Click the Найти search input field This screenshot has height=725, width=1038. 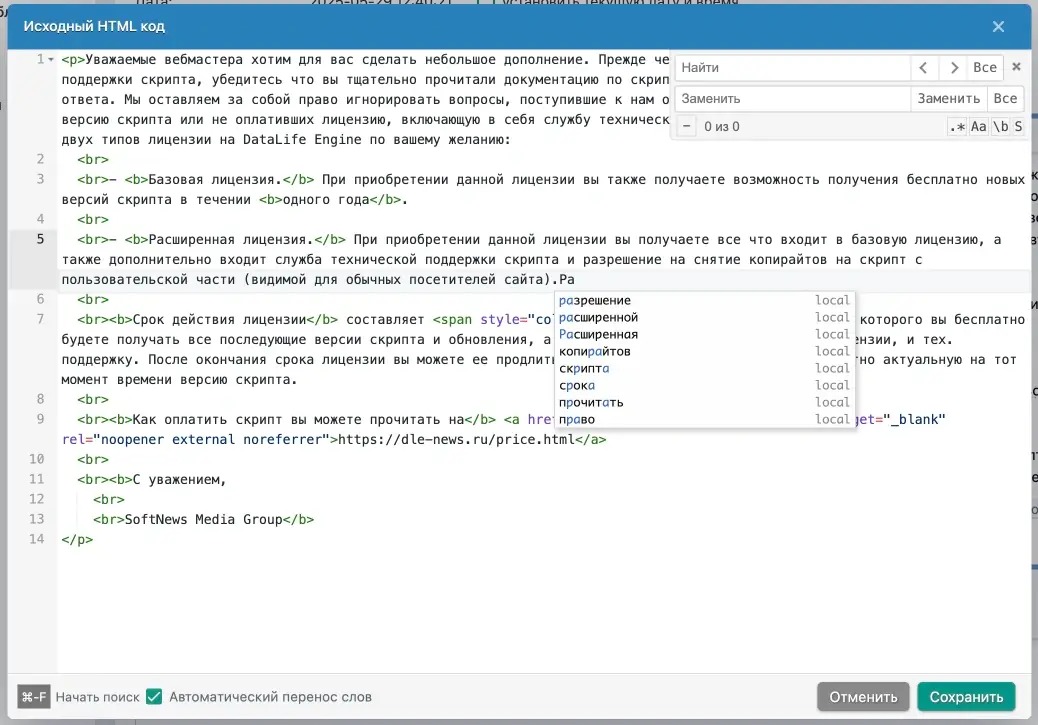(x=792, y=68)
